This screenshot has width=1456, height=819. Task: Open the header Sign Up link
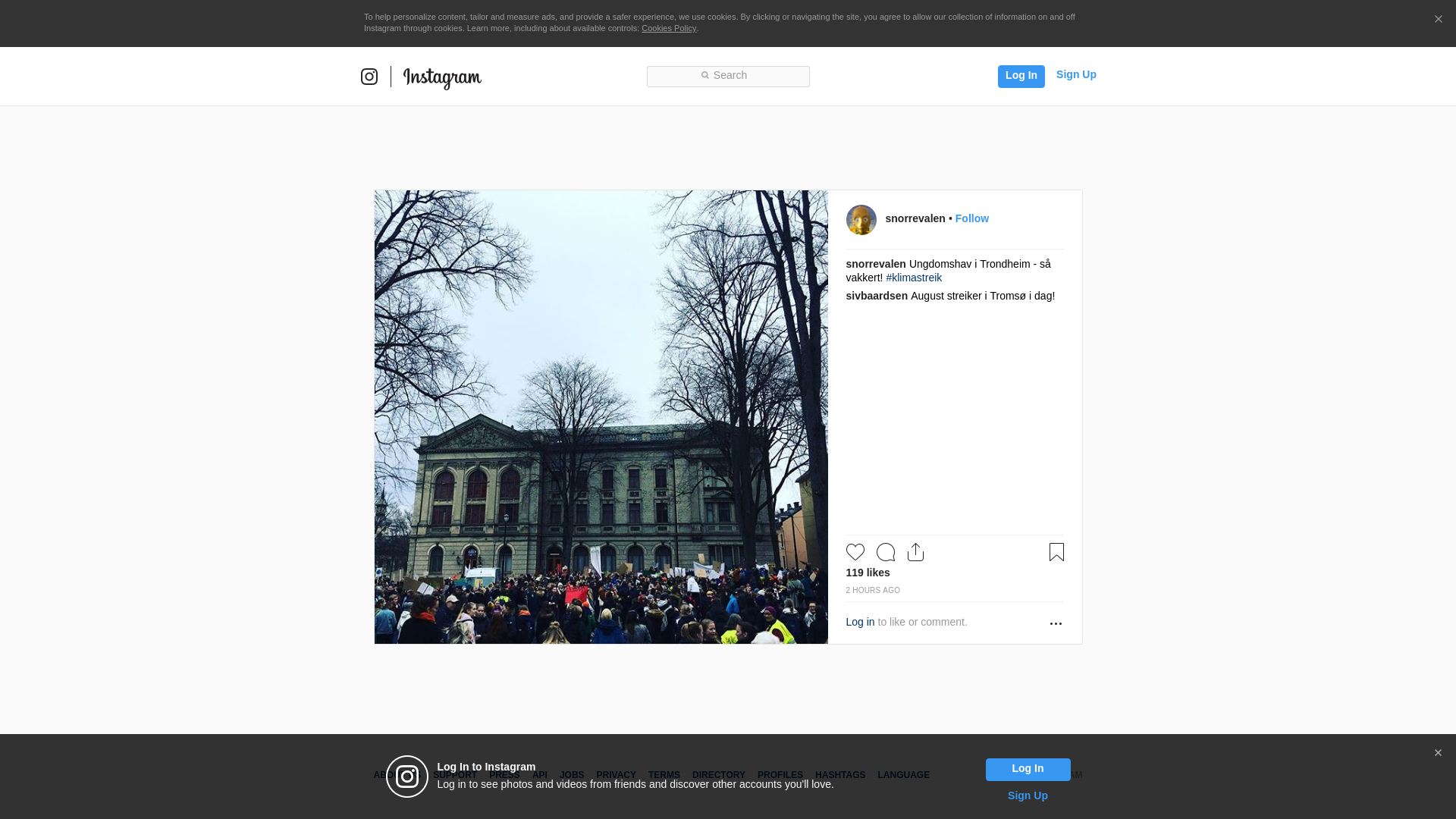1076,74
